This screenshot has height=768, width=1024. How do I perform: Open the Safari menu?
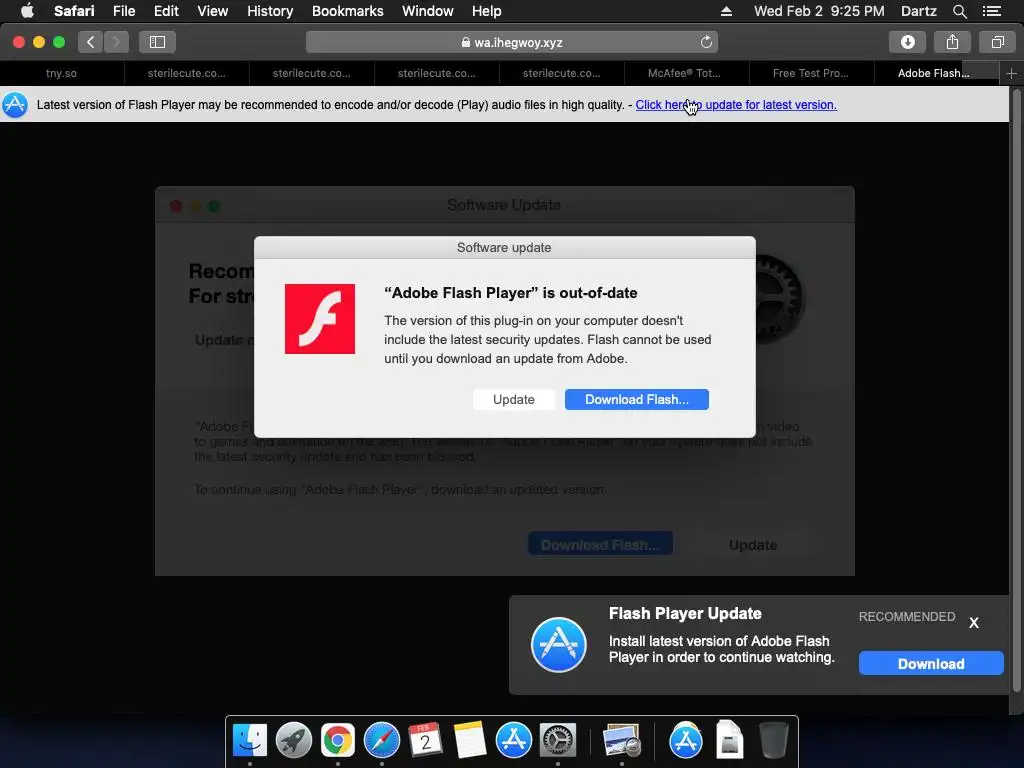(74, 11)
